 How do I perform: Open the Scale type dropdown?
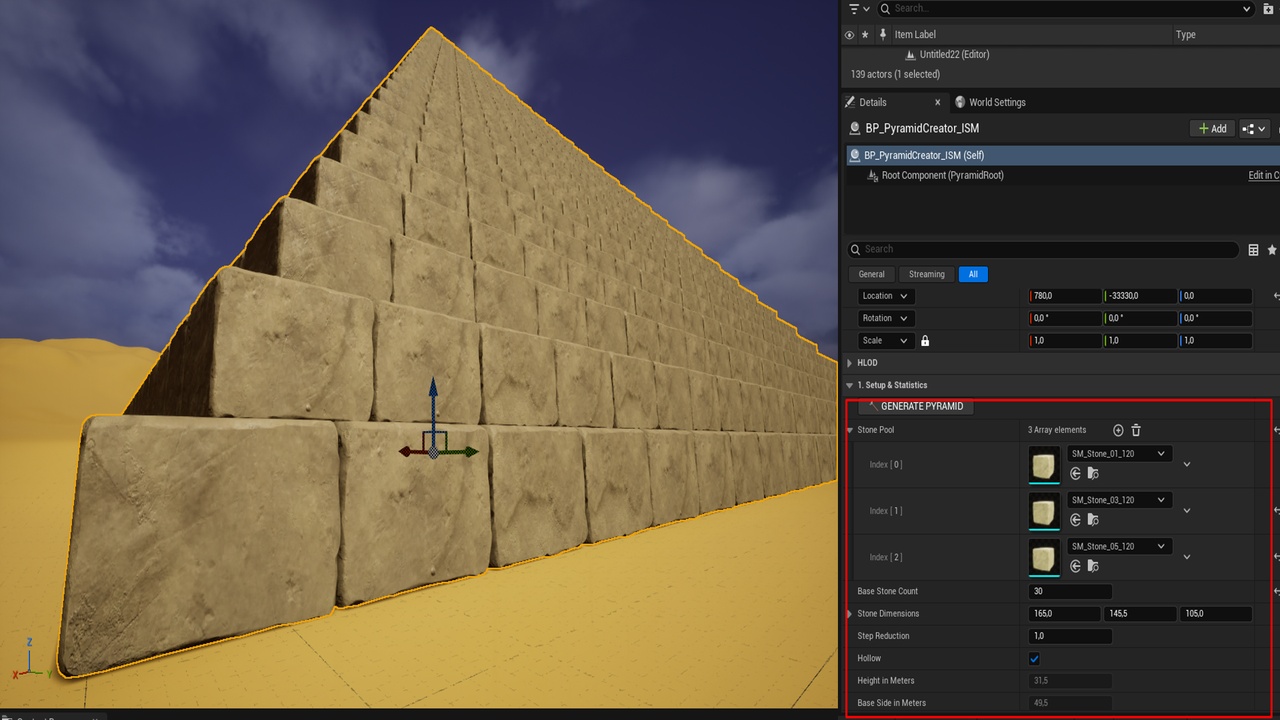pos(886,341)
